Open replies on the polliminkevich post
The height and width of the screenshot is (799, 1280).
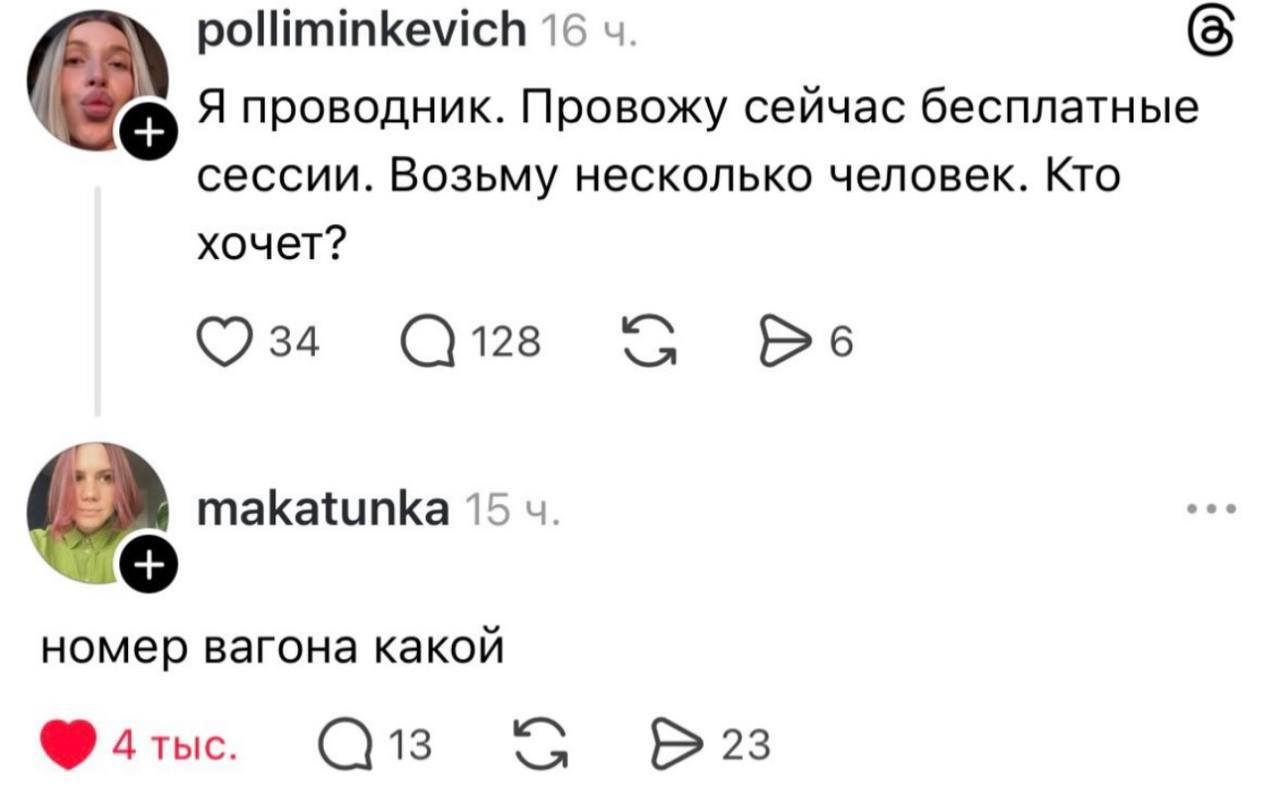click(423, 343)
